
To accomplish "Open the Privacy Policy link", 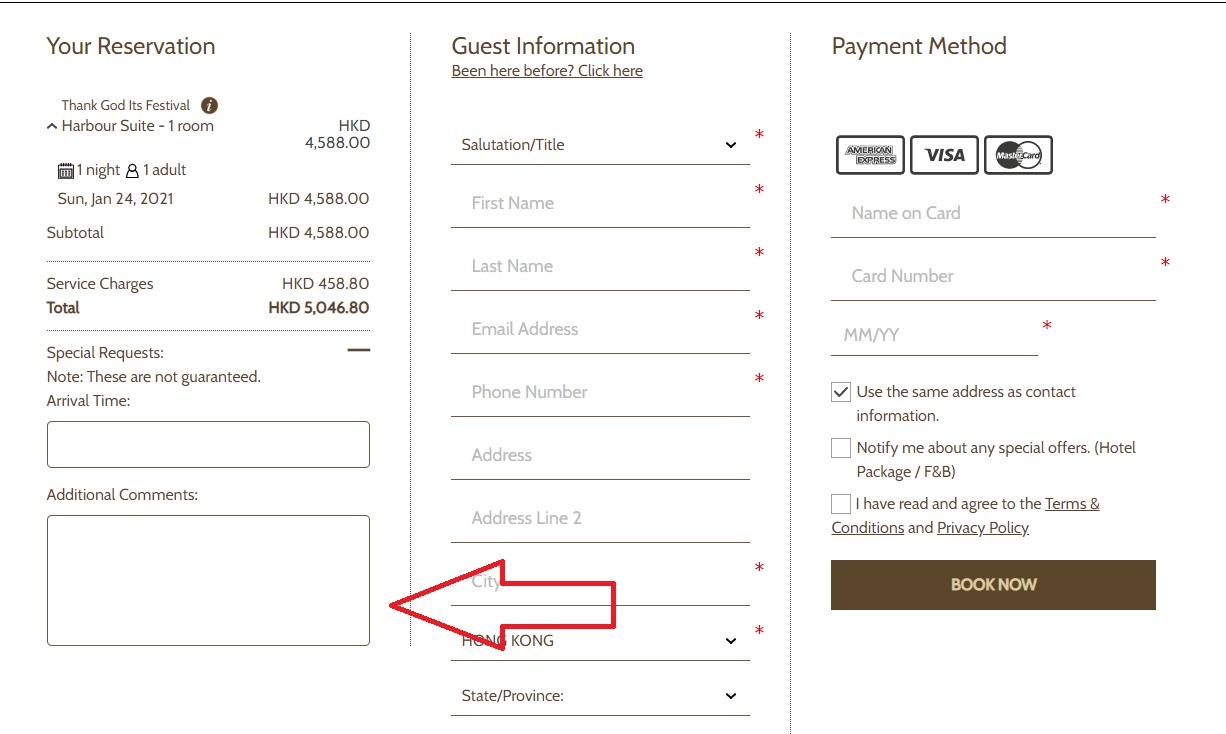I will tap(983, 528).
